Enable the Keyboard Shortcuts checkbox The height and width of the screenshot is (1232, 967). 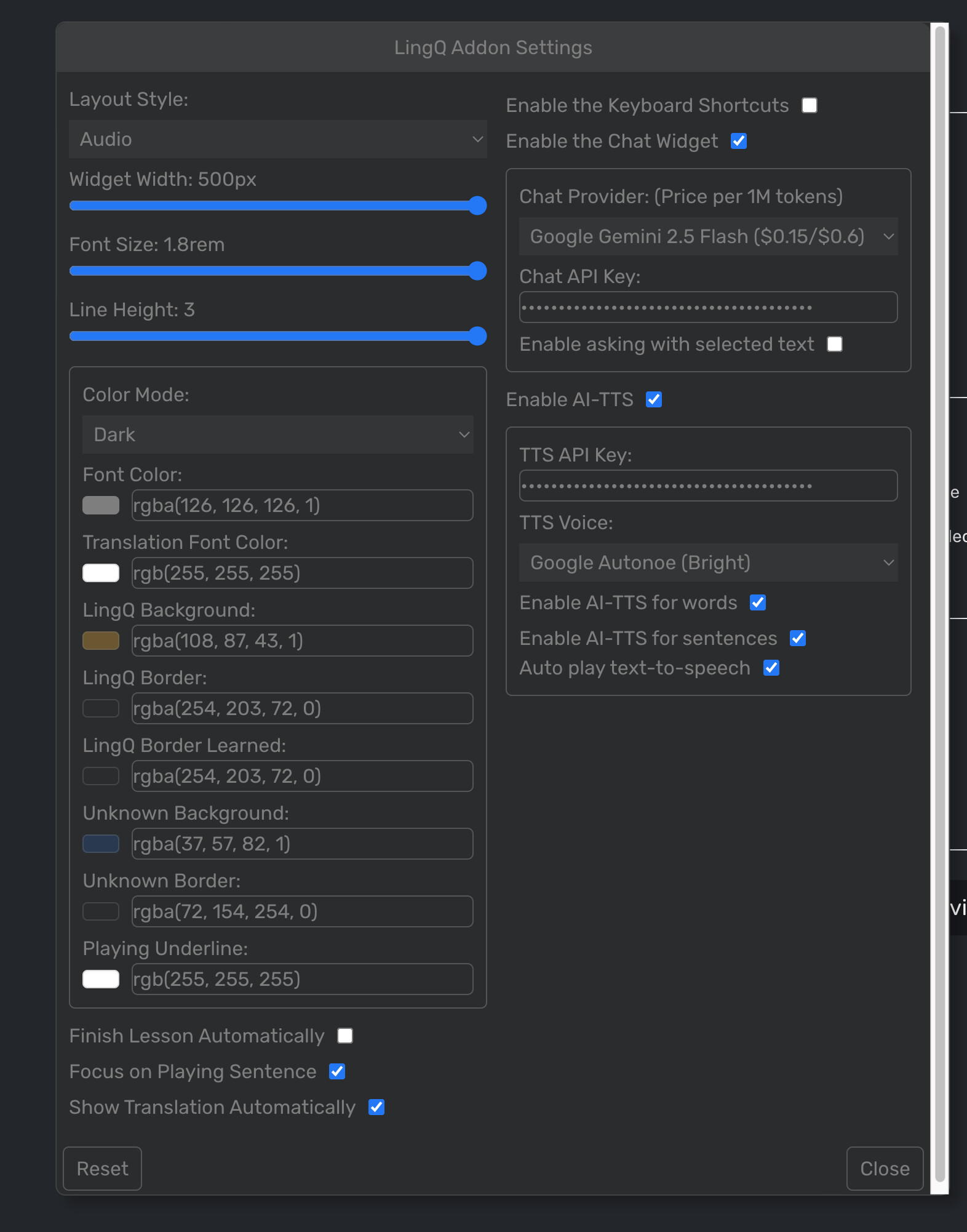tap(810, 105)
